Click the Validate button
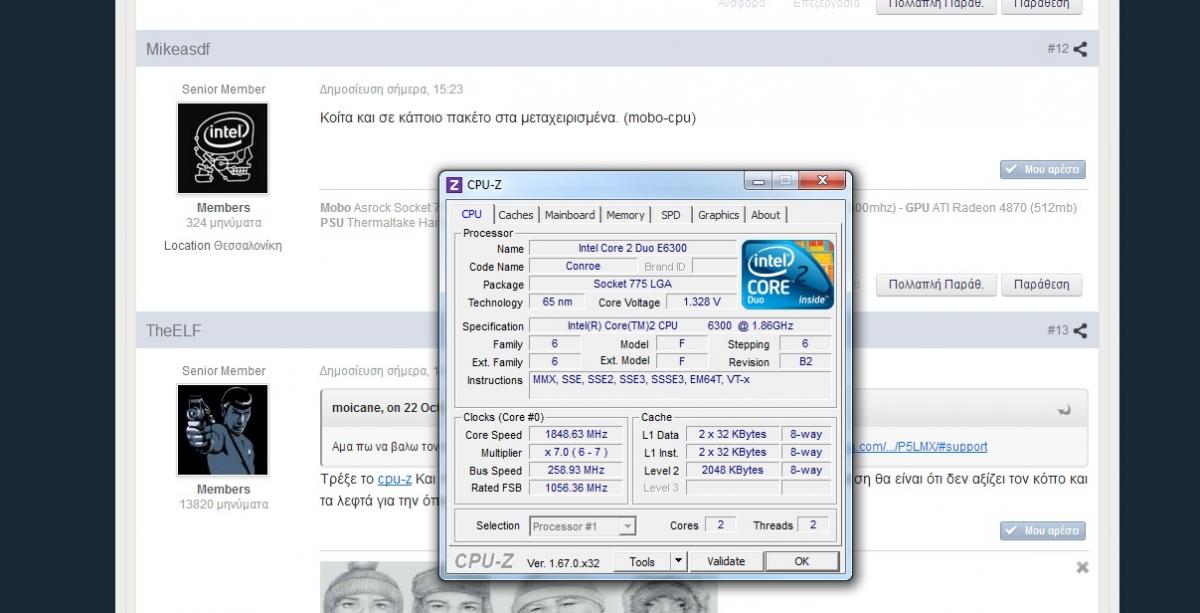1200x613 pixels. (726, 561)
